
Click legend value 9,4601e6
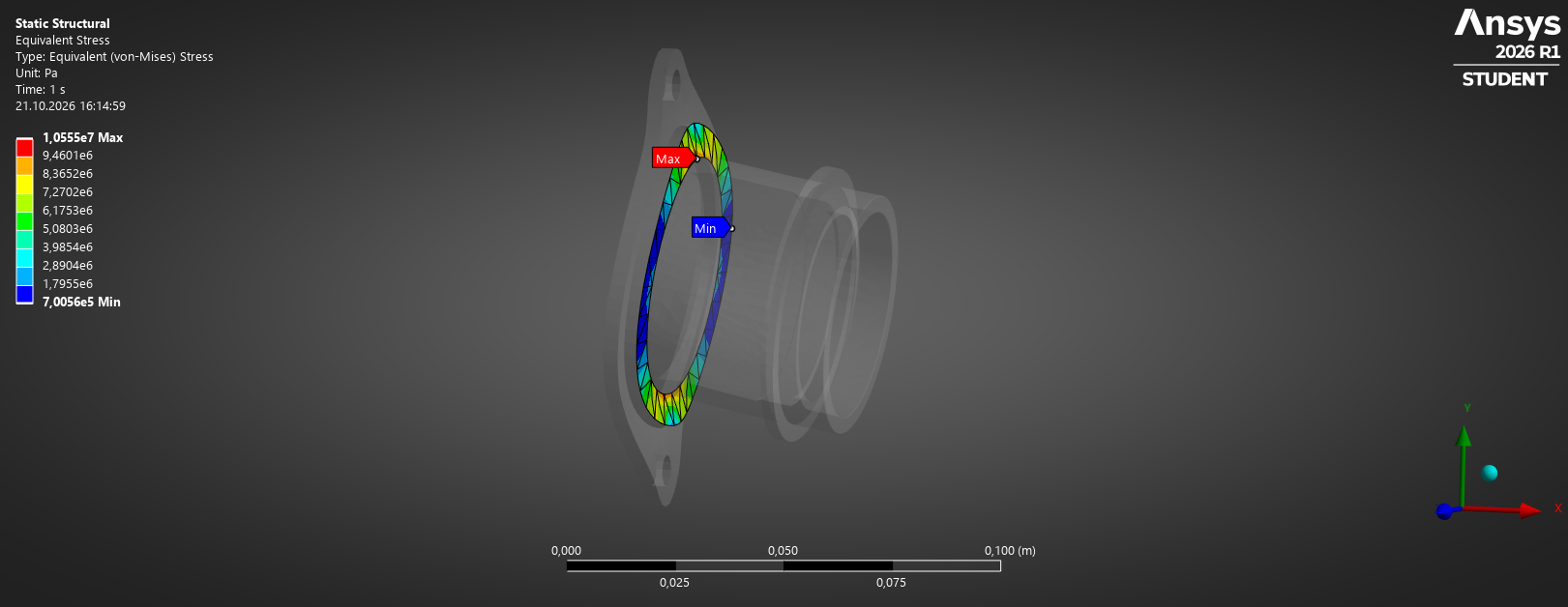click(68, 156)
